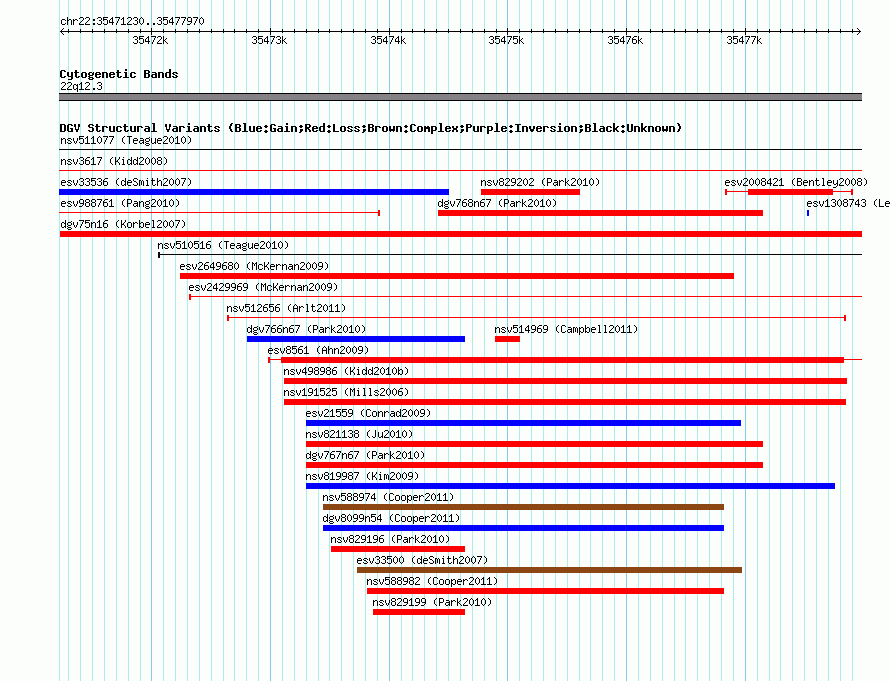Click the 35475k ruler position label

point(506,40)
